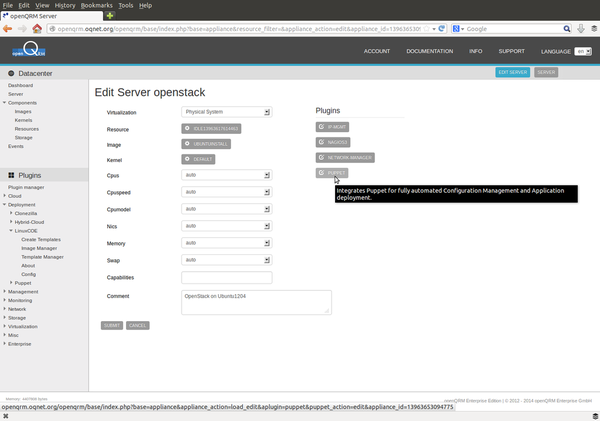
Task: Reload the page using the refresh icon
Action: (442, 29)
